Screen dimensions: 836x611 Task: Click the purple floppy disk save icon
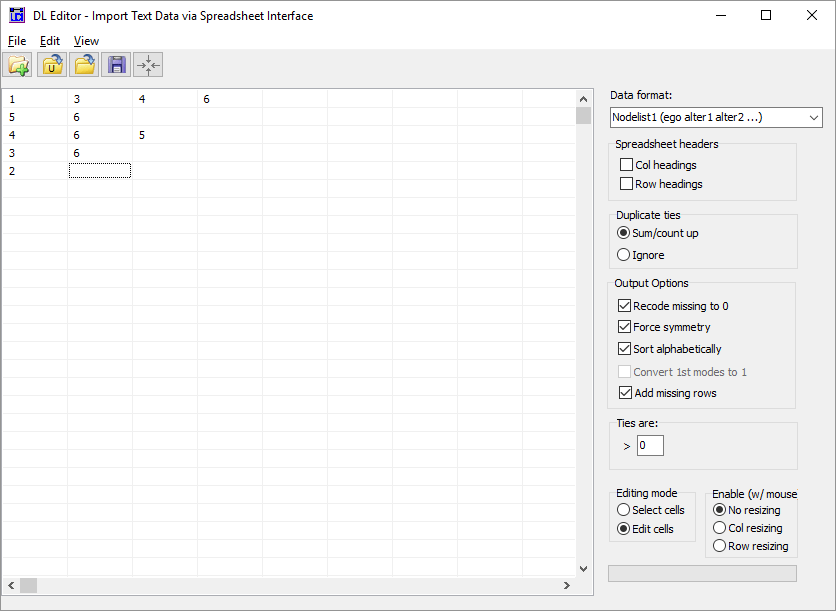pyautogui.click(x=116, y=66)
